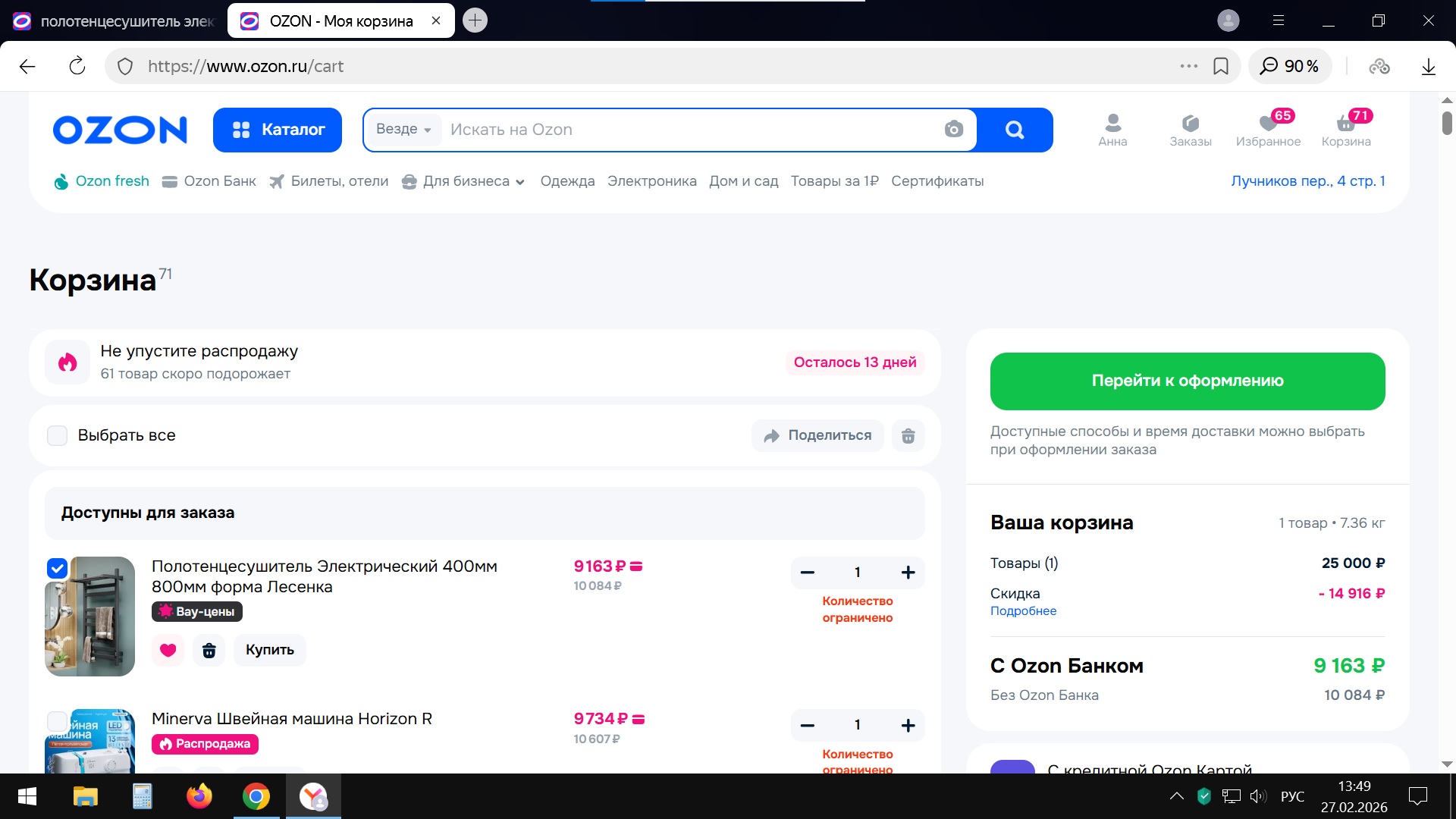Click the blue search magnifier button
This screenshot has width=1456, height=819.
pyautogui.click(x=1014, y=130)
